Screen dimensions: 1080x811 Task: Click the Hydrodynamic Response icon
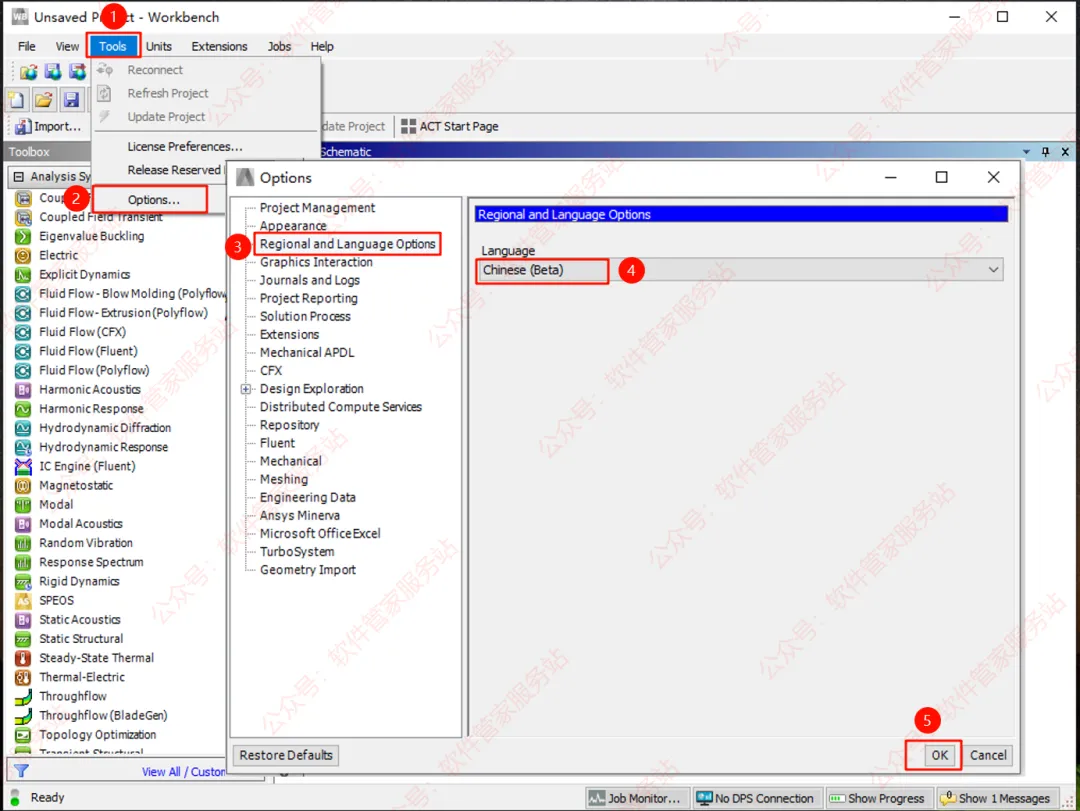pos(23,447)
